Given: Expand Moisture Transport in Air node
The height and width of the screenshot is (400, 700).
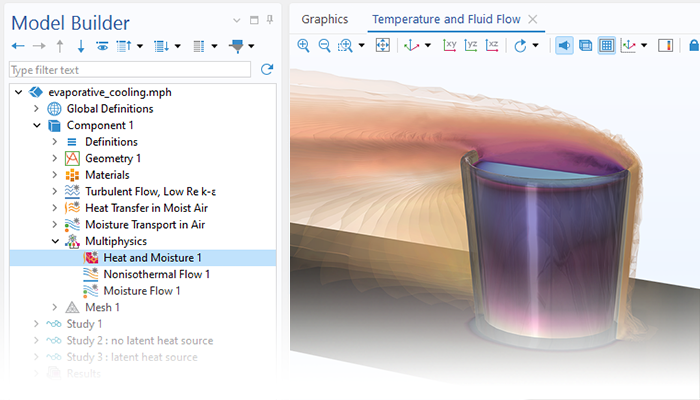Looking at the screenshot, I should point(54,224).
